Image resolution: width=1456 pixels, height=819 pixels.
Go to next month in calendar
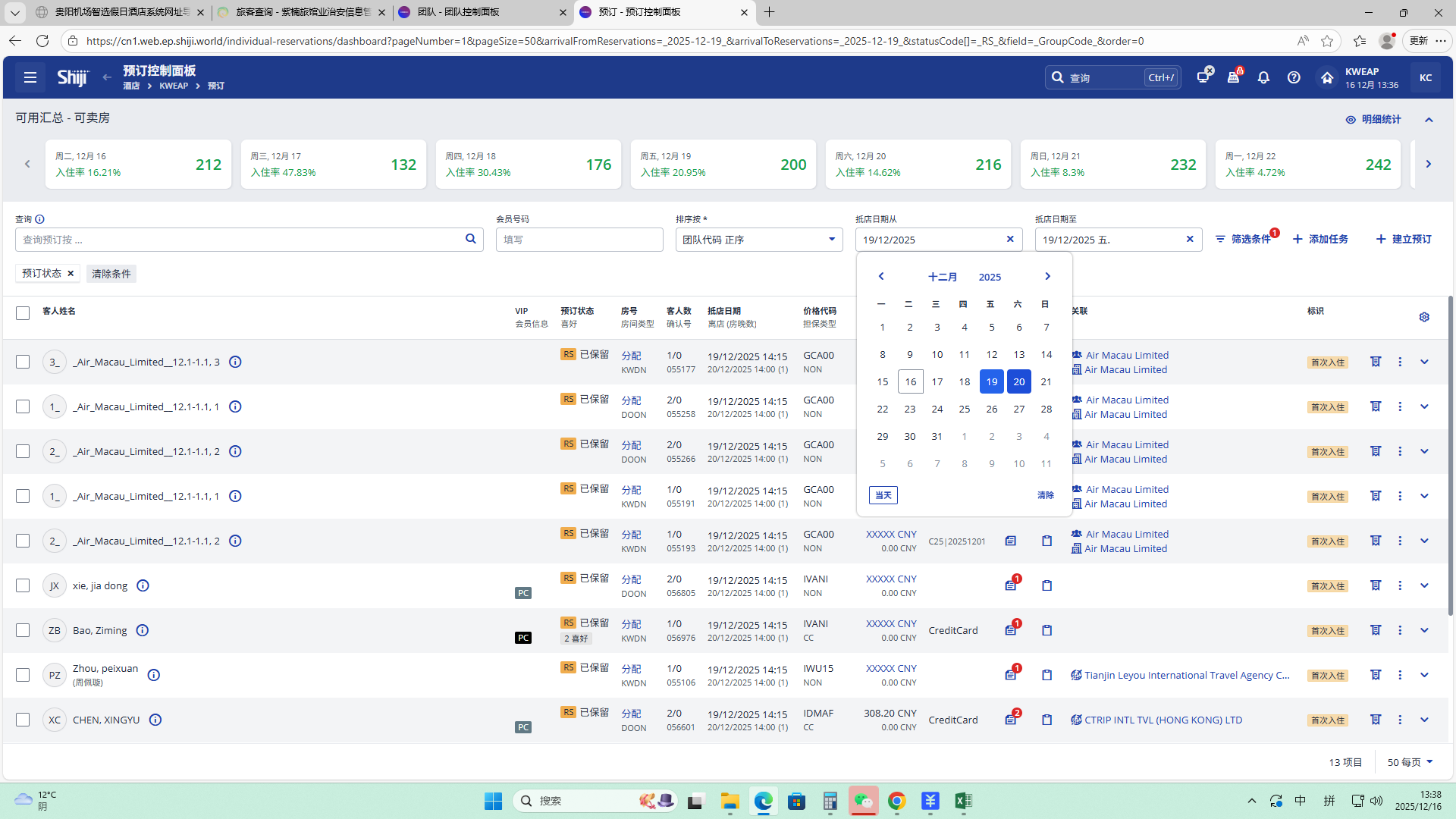[1047, 276]
